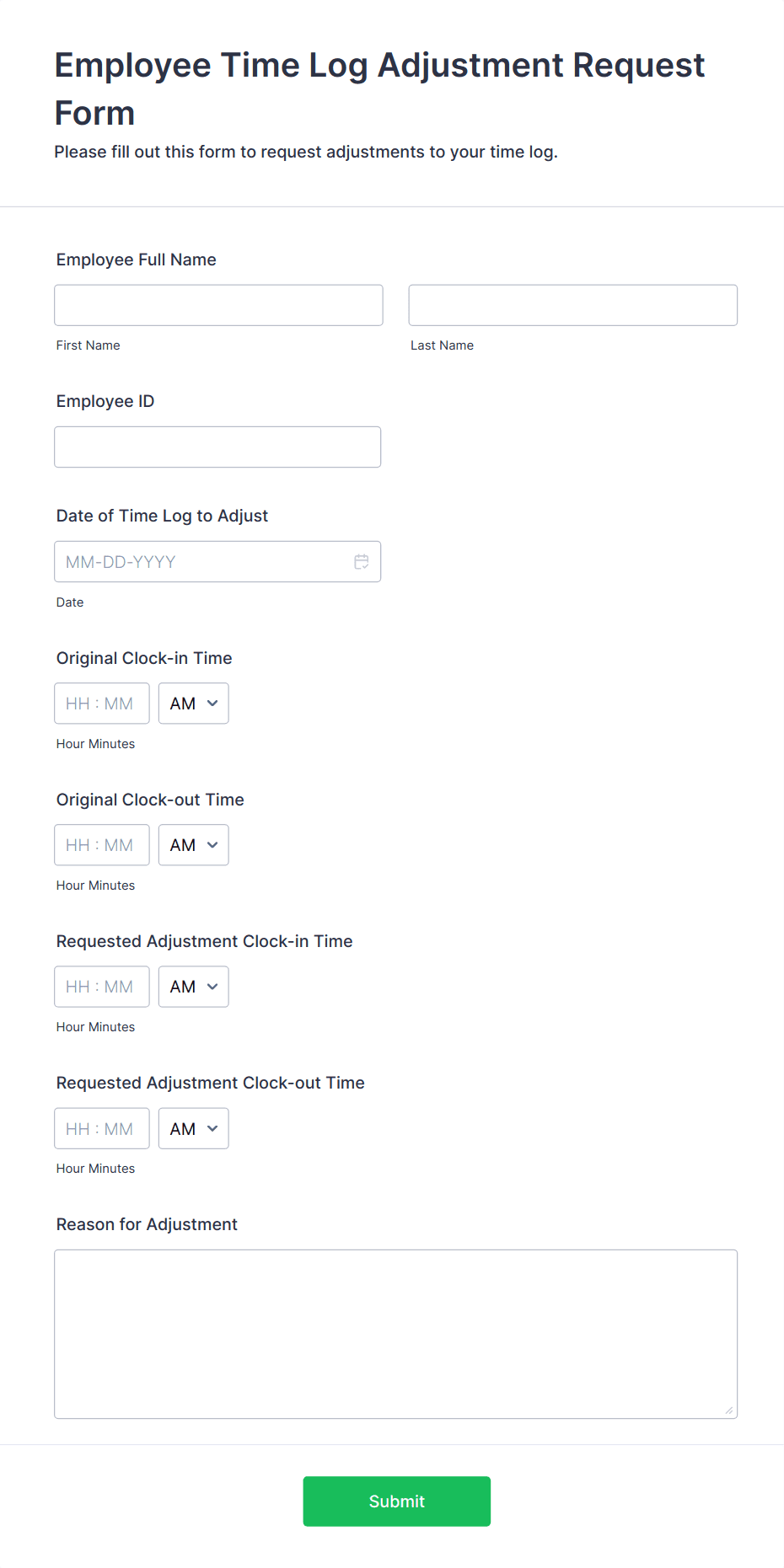Click the Reason for Adjustment text area
The width and height of the screenshot is (784, 1568).
(x=395, y=1331)
